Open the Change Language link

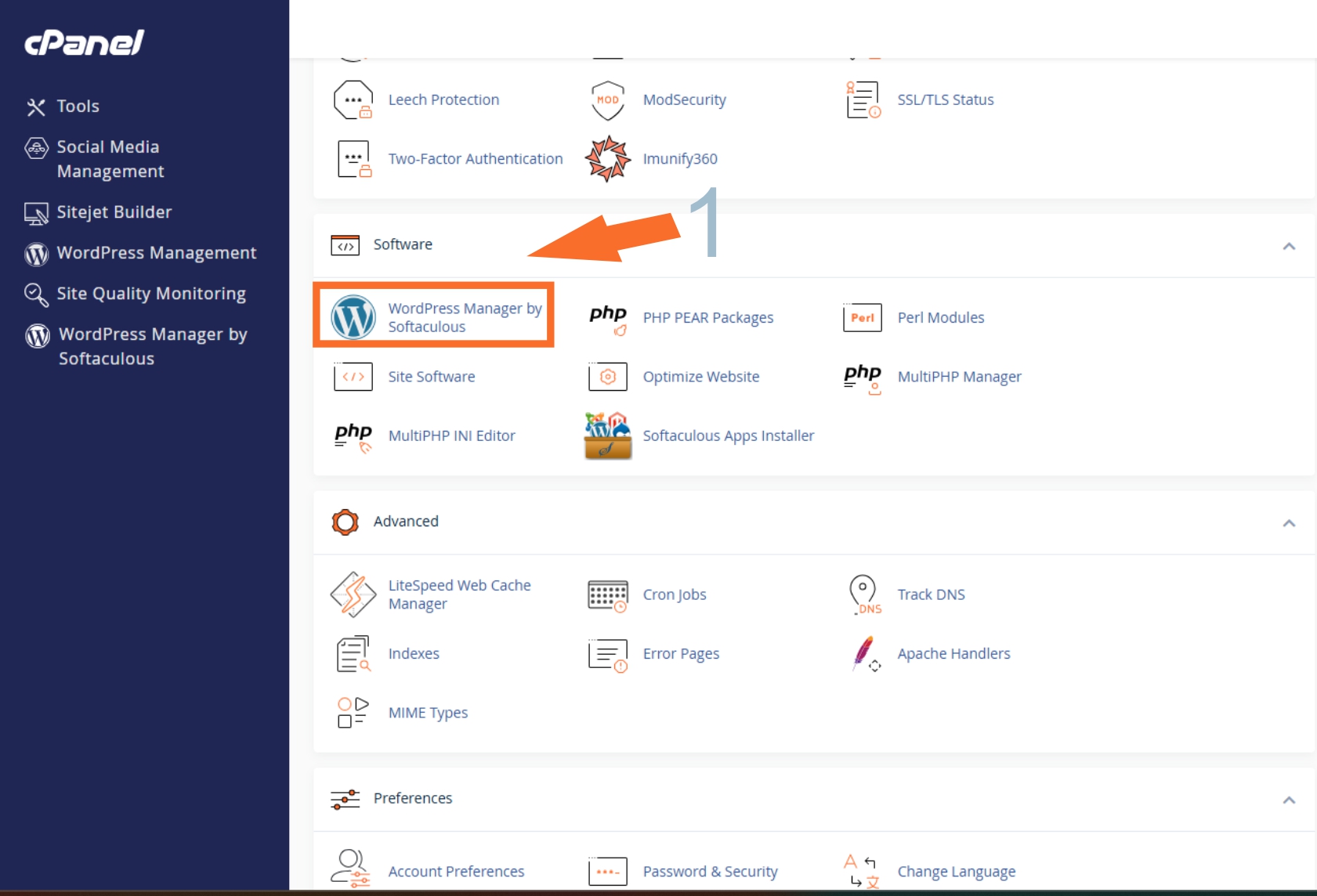pos(957,871)
